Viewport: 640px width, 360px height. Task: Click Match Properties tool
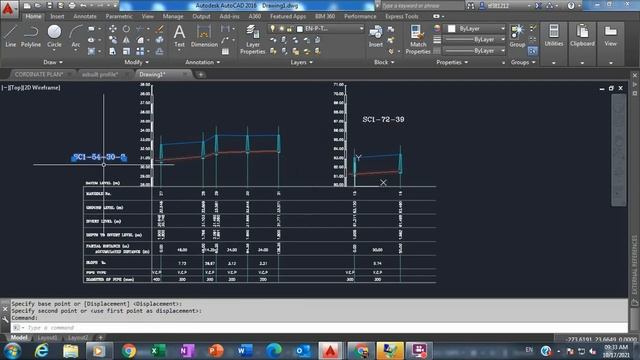pyautogui.click(x=418, y=40)
